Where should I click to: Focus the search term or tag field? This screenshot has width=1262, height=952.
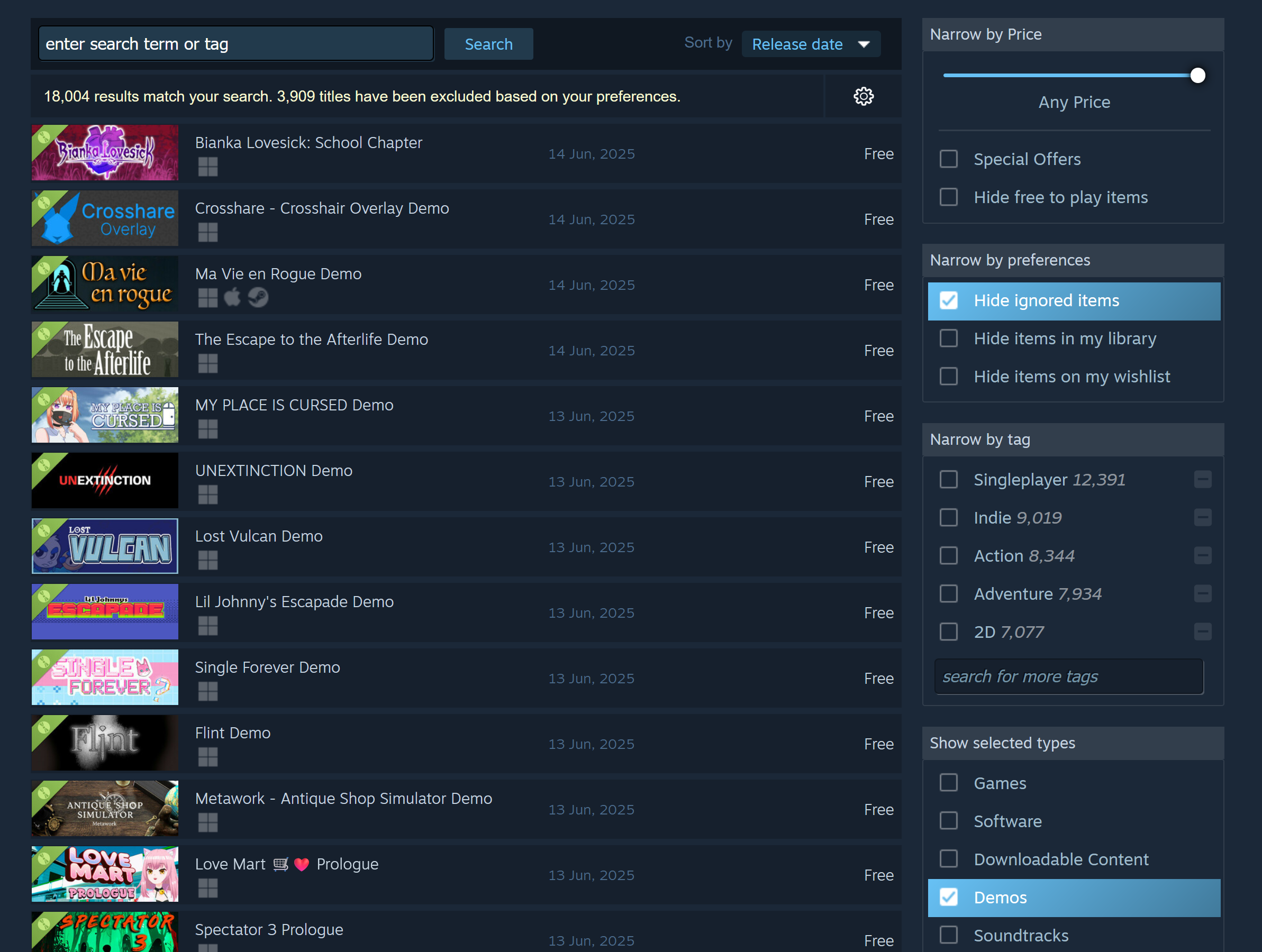point(236,44)
